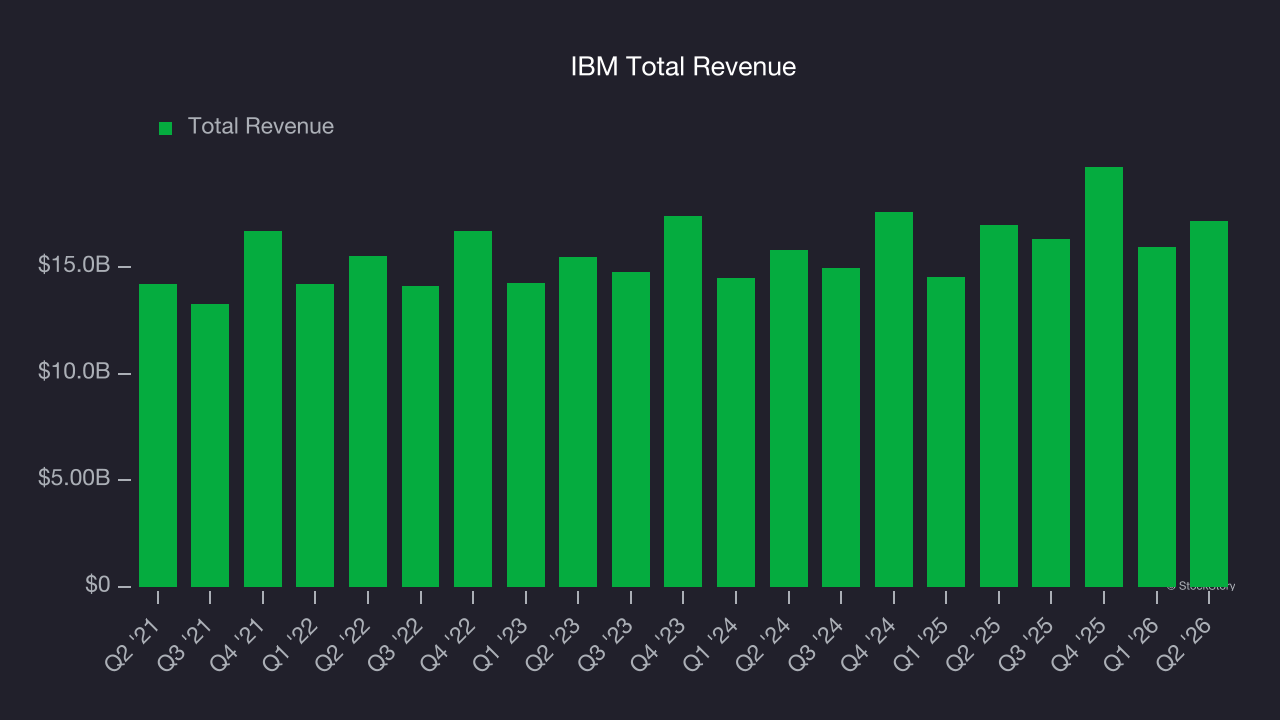Click the Q4 '22 revenue bar
This screenshot has height=720, width=1280.
pyautogui.click(x=473, y=409)
